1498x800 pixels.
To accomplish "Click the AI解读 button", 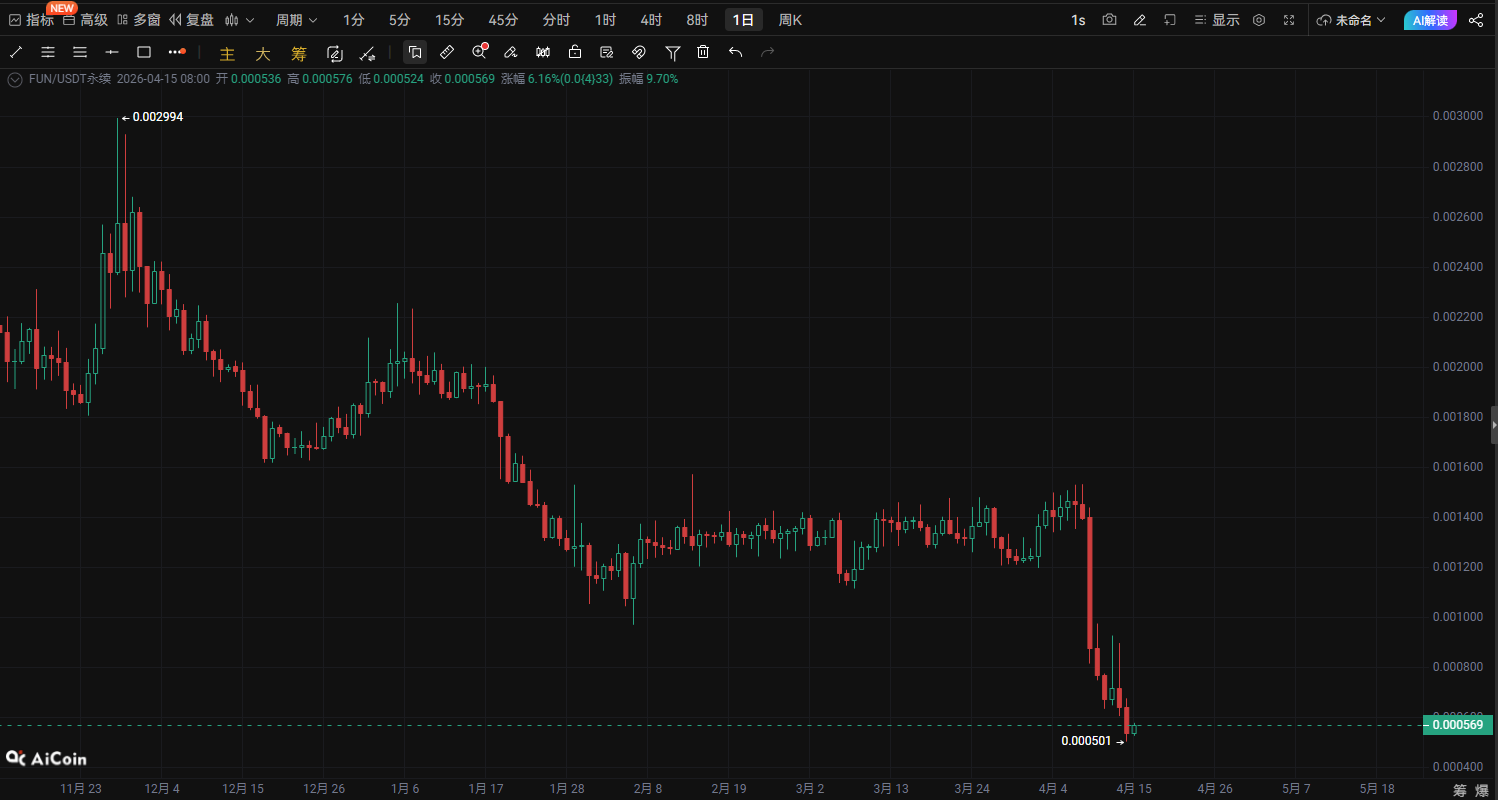I will [1430, 20].
